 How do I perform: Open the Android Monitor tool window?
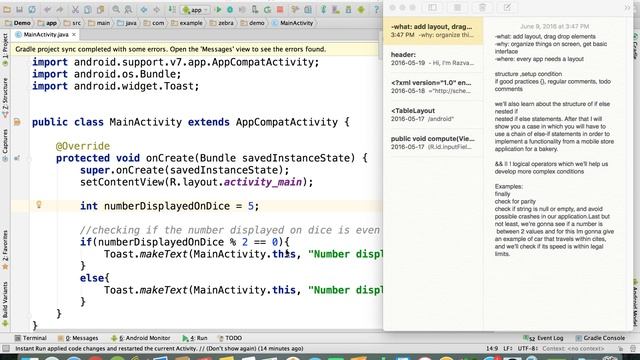tap(141, 338)
